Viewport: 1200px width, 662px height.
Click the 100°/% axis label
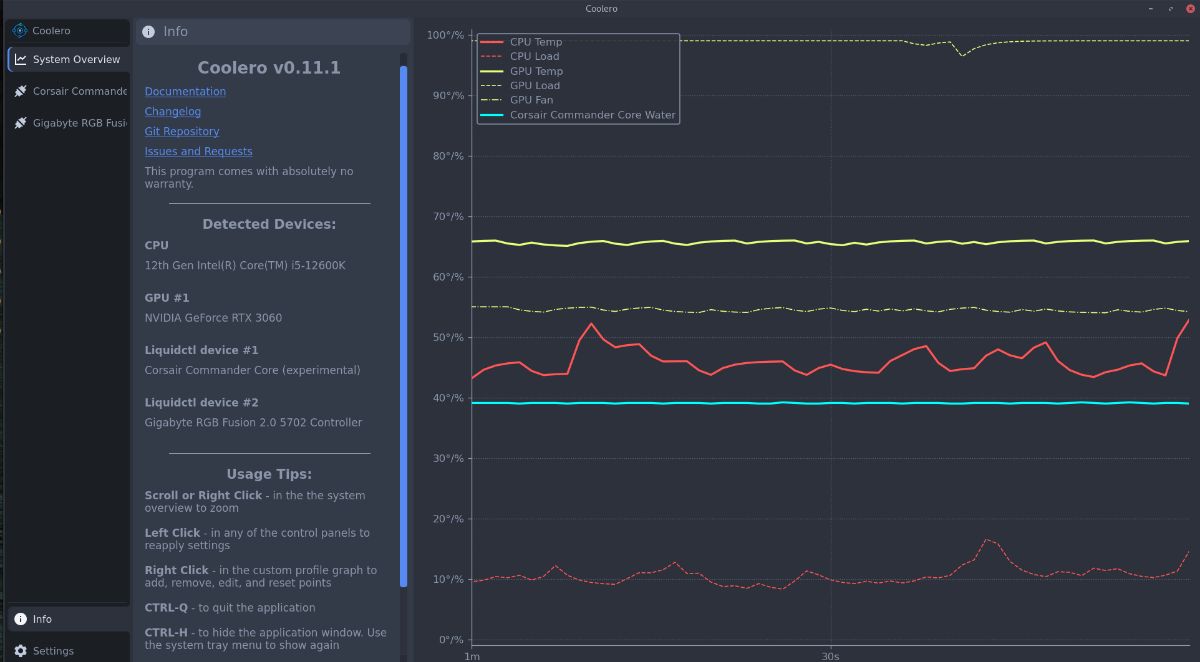click(x=444, y=35)
